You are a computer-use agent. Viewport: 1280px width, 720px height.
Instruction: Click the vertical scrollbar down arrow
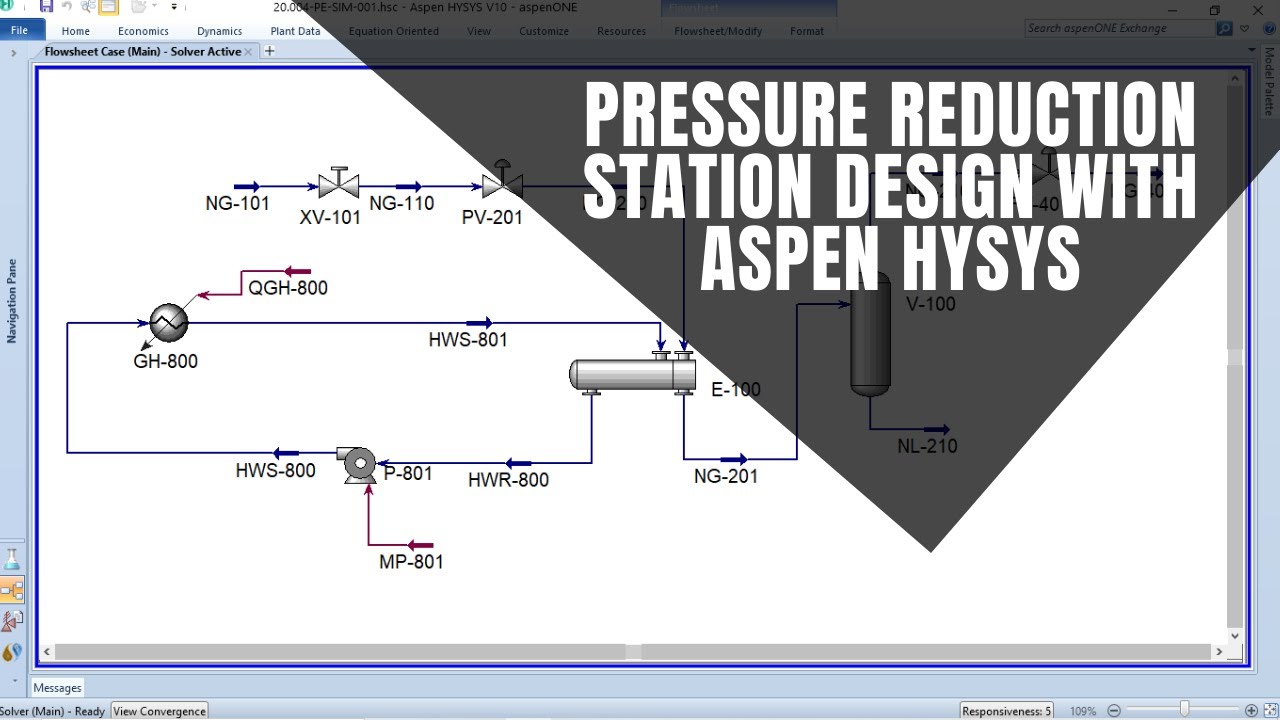1235,635
